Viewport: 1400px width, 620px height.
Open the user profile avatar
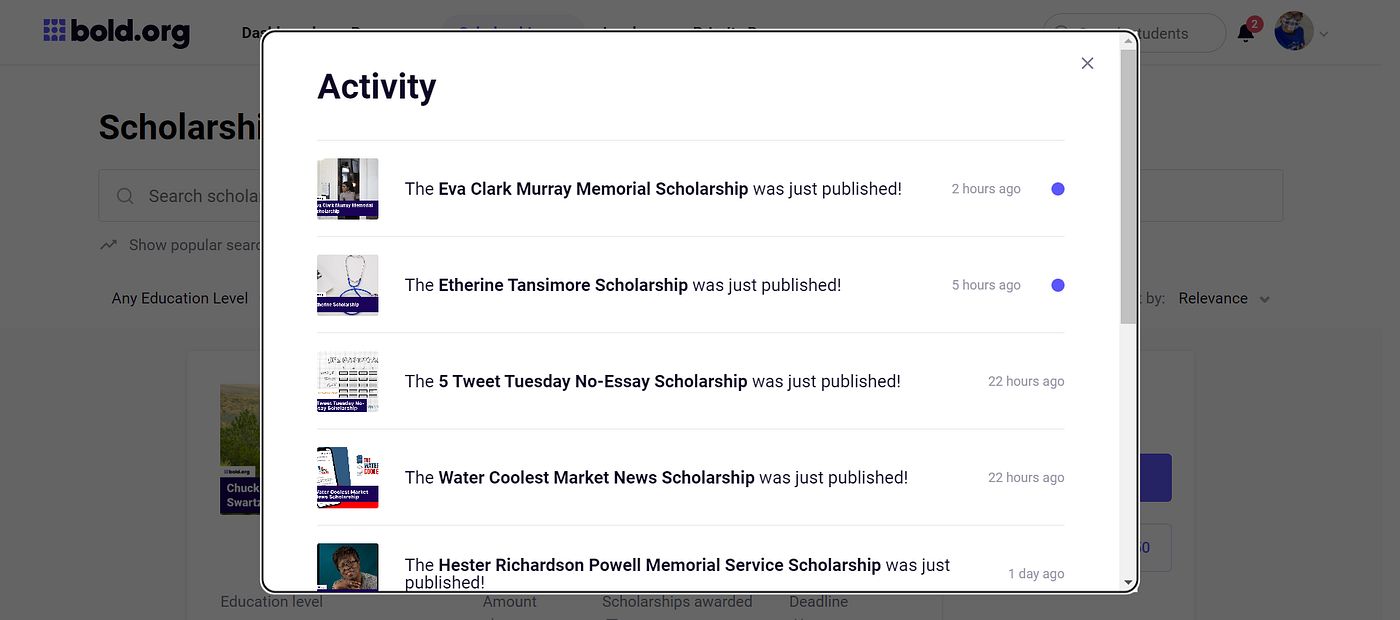point(1293,32)
